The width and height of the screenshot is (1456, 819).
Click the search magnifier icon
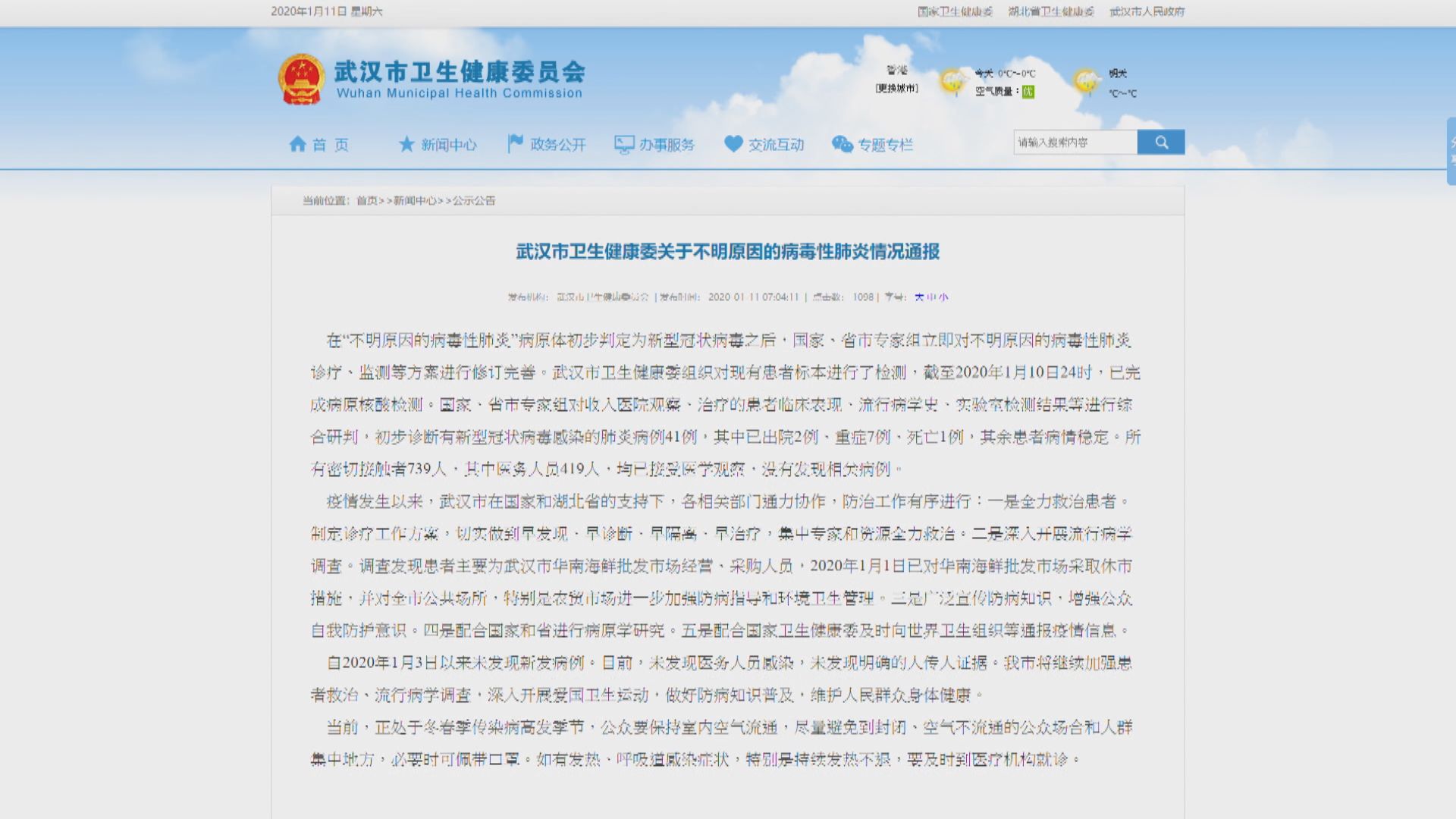(1160, 142)
